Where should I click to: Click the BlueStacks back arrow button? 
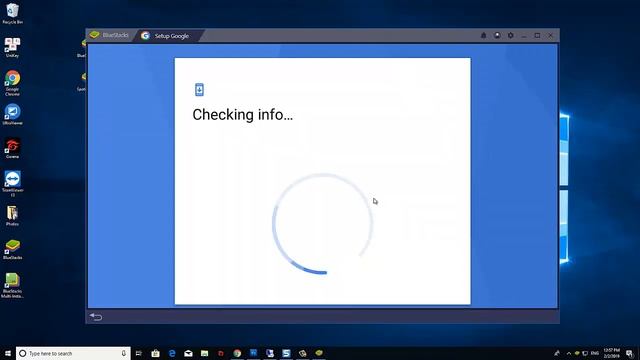(x=96, y=317)
